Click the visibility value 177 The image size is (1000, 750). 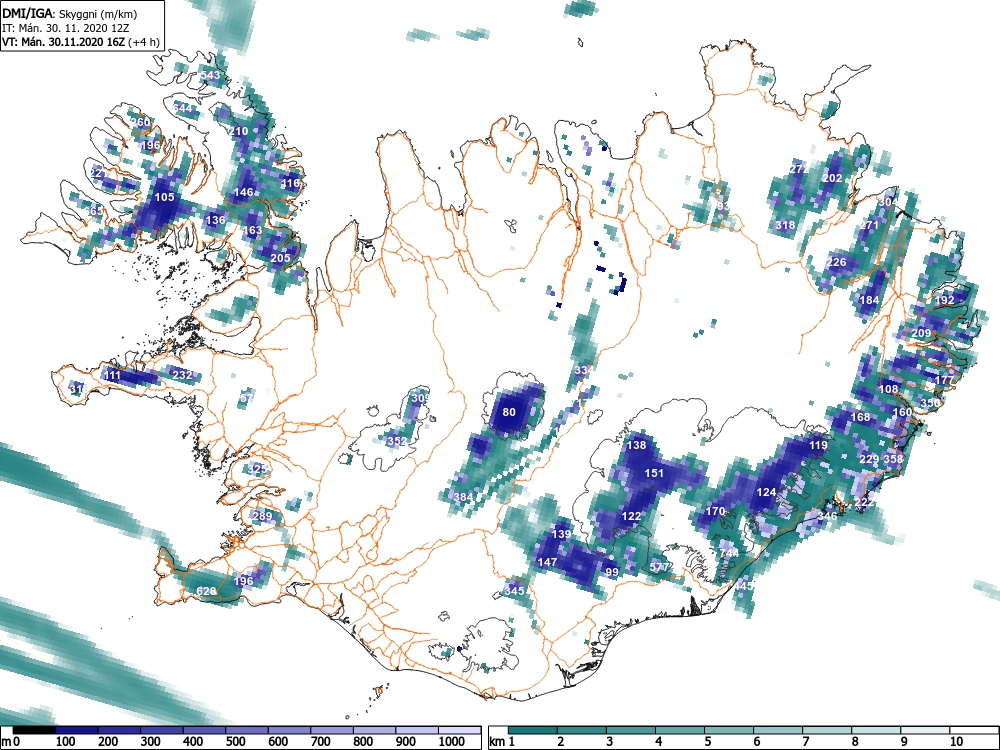click(944, 380)
